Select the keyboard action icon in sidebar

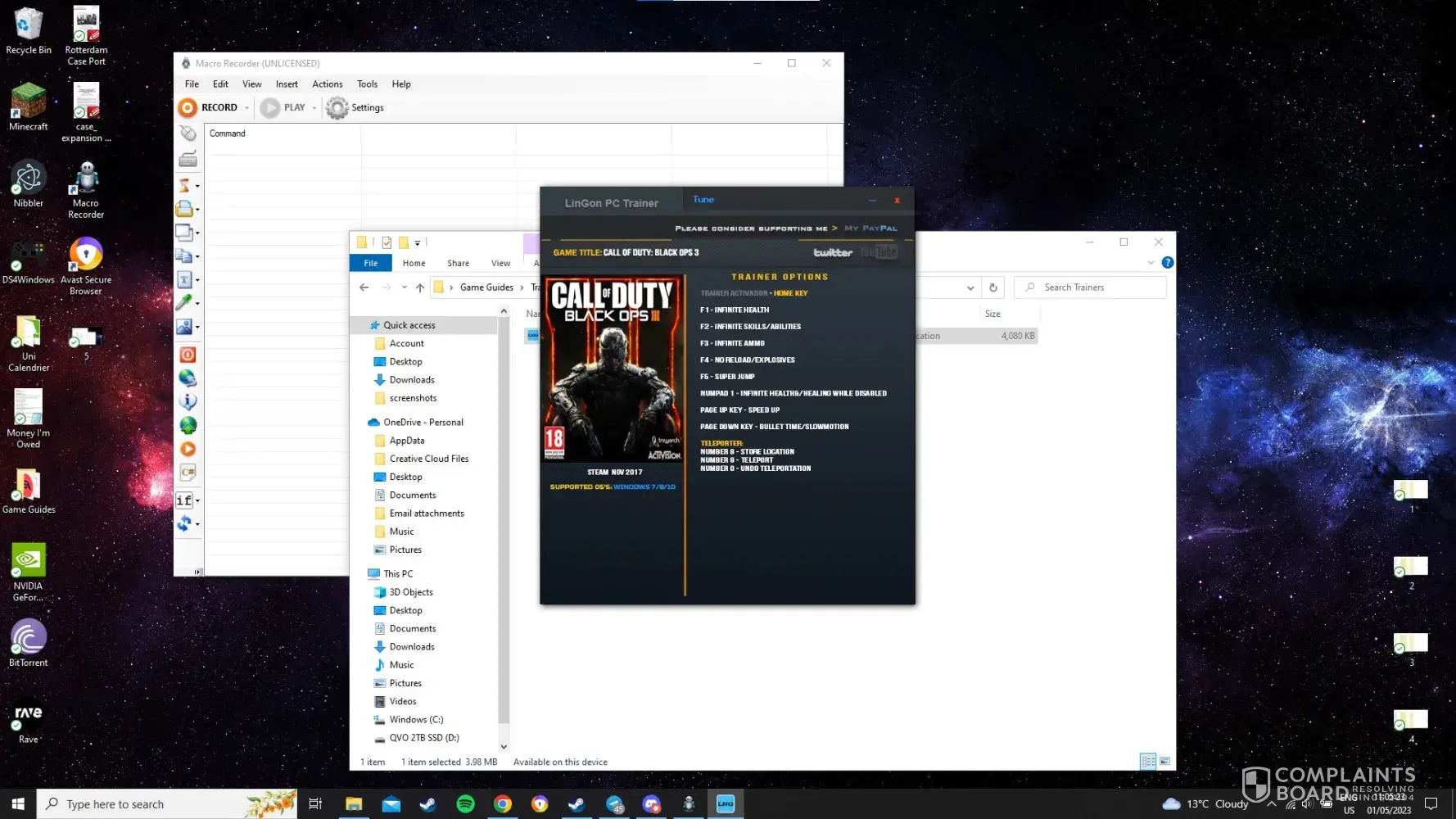[x=188, y=159]
